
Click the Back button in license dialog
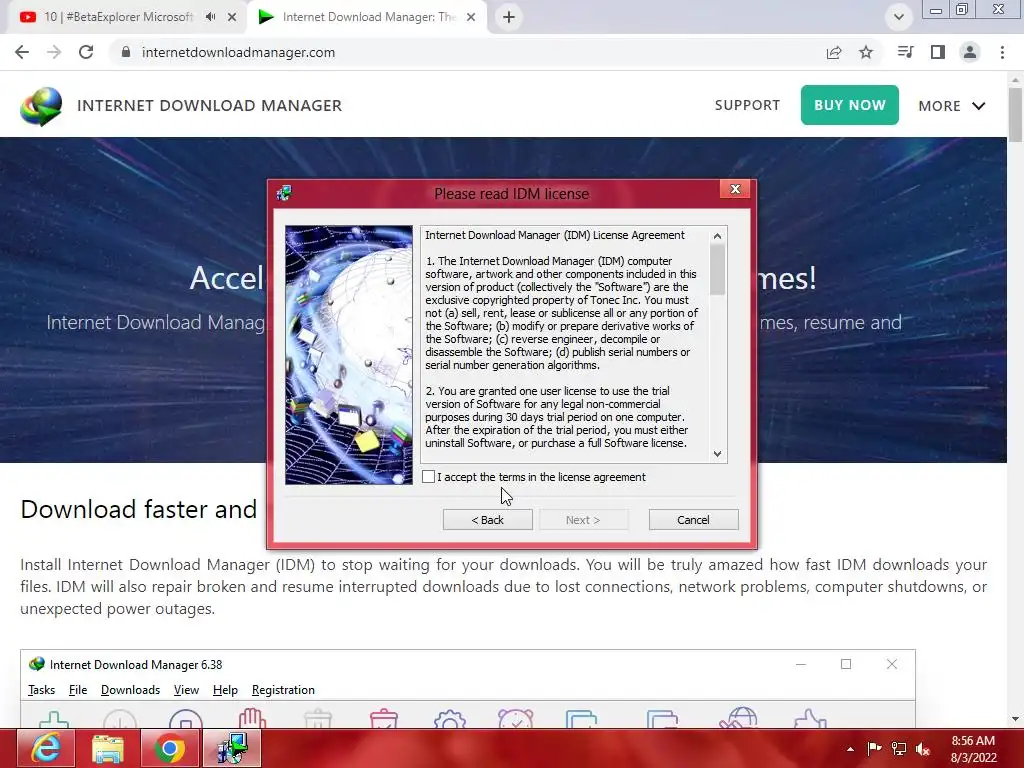tap(487, 520)
